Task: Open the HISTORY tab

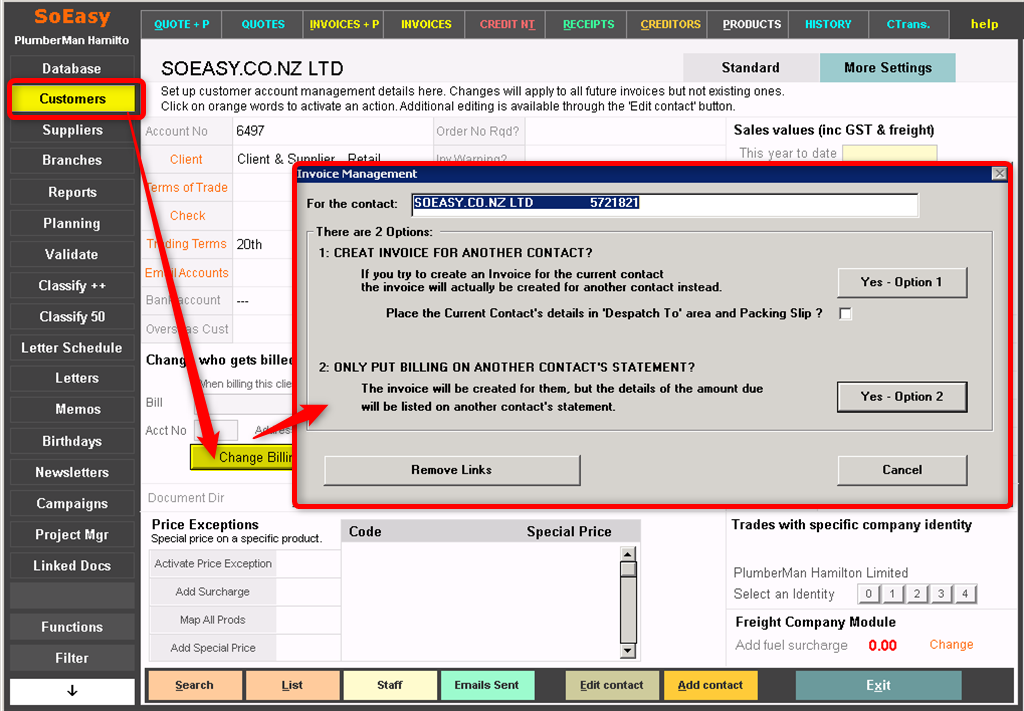Action: (x=828, y=25)
